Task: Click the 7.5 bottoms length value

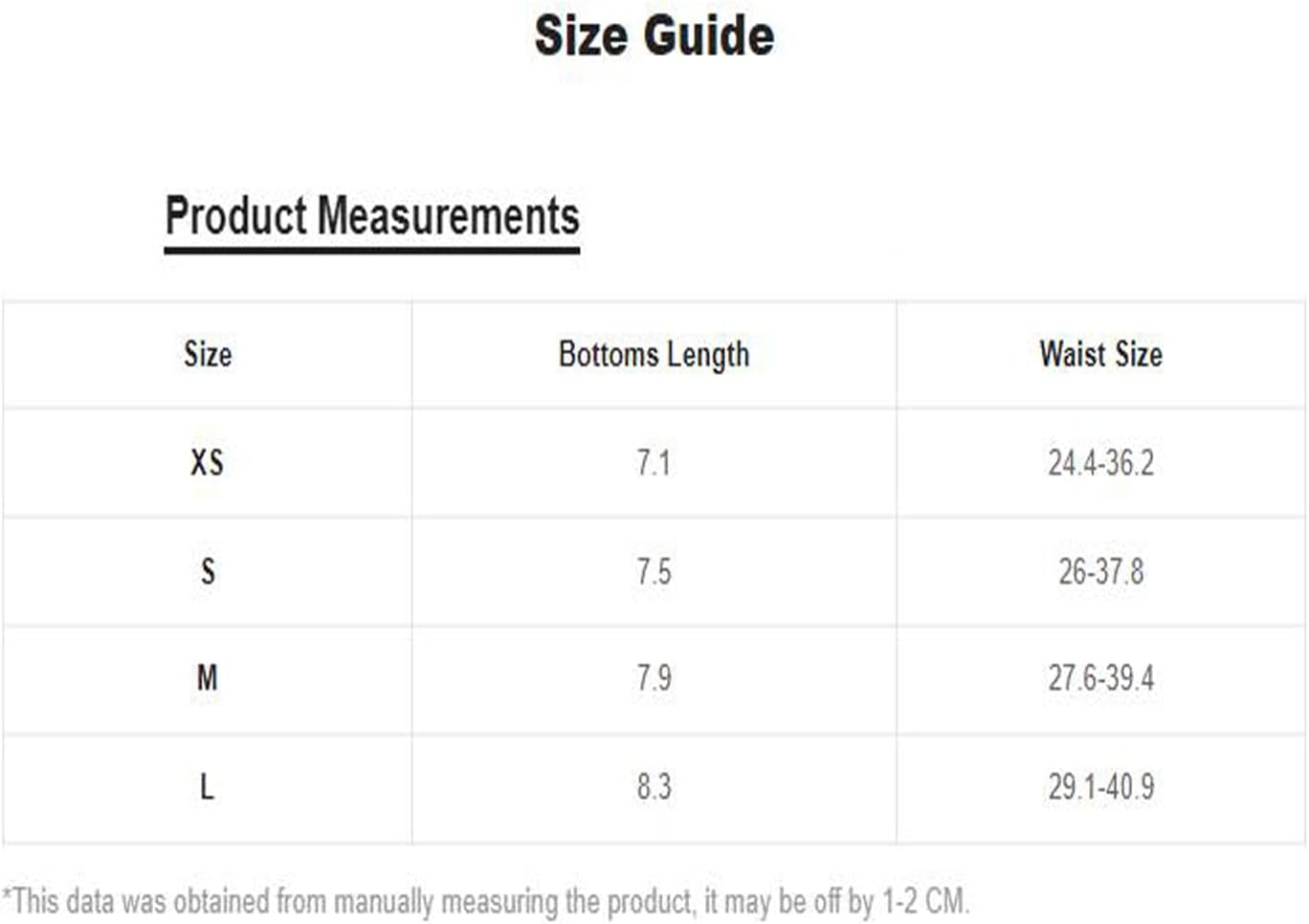Action: click(654, 571)
